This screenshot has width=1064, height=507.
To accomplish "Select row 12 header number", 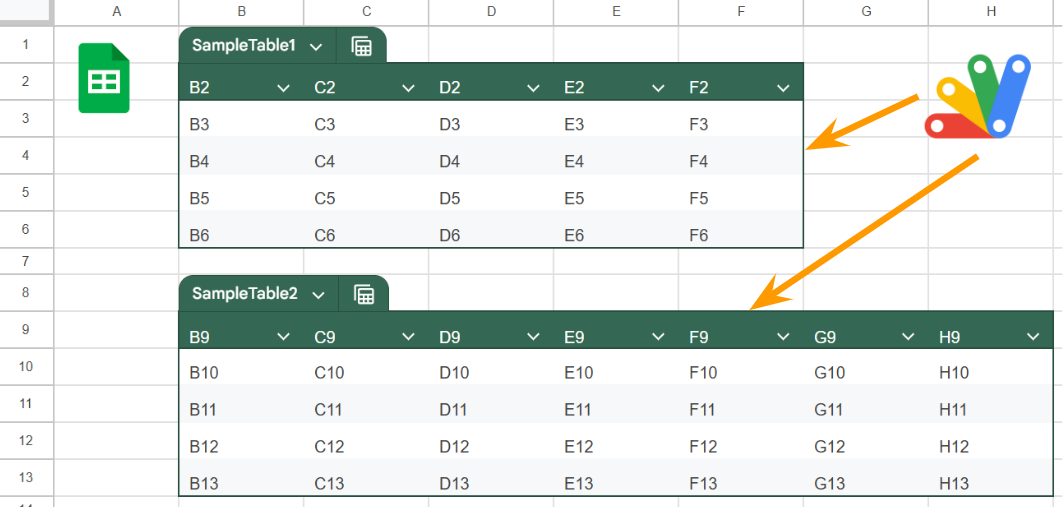I will (x=26, y=440).
